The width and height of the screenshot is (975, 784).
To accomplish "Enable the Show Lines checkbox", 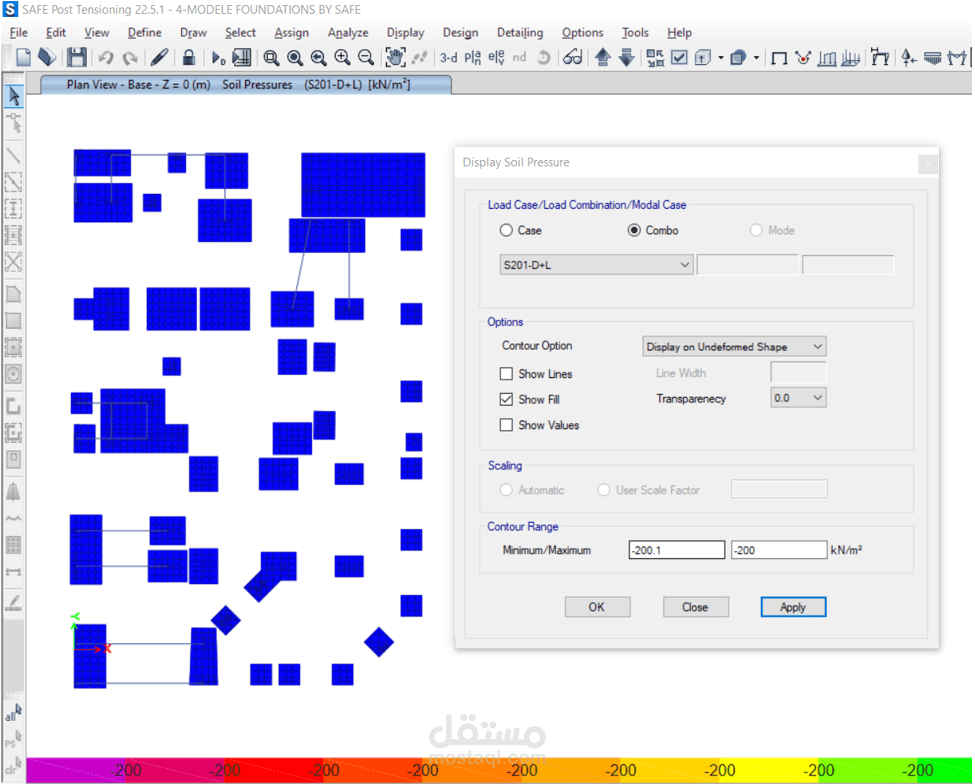I will (x=506, y=374).
